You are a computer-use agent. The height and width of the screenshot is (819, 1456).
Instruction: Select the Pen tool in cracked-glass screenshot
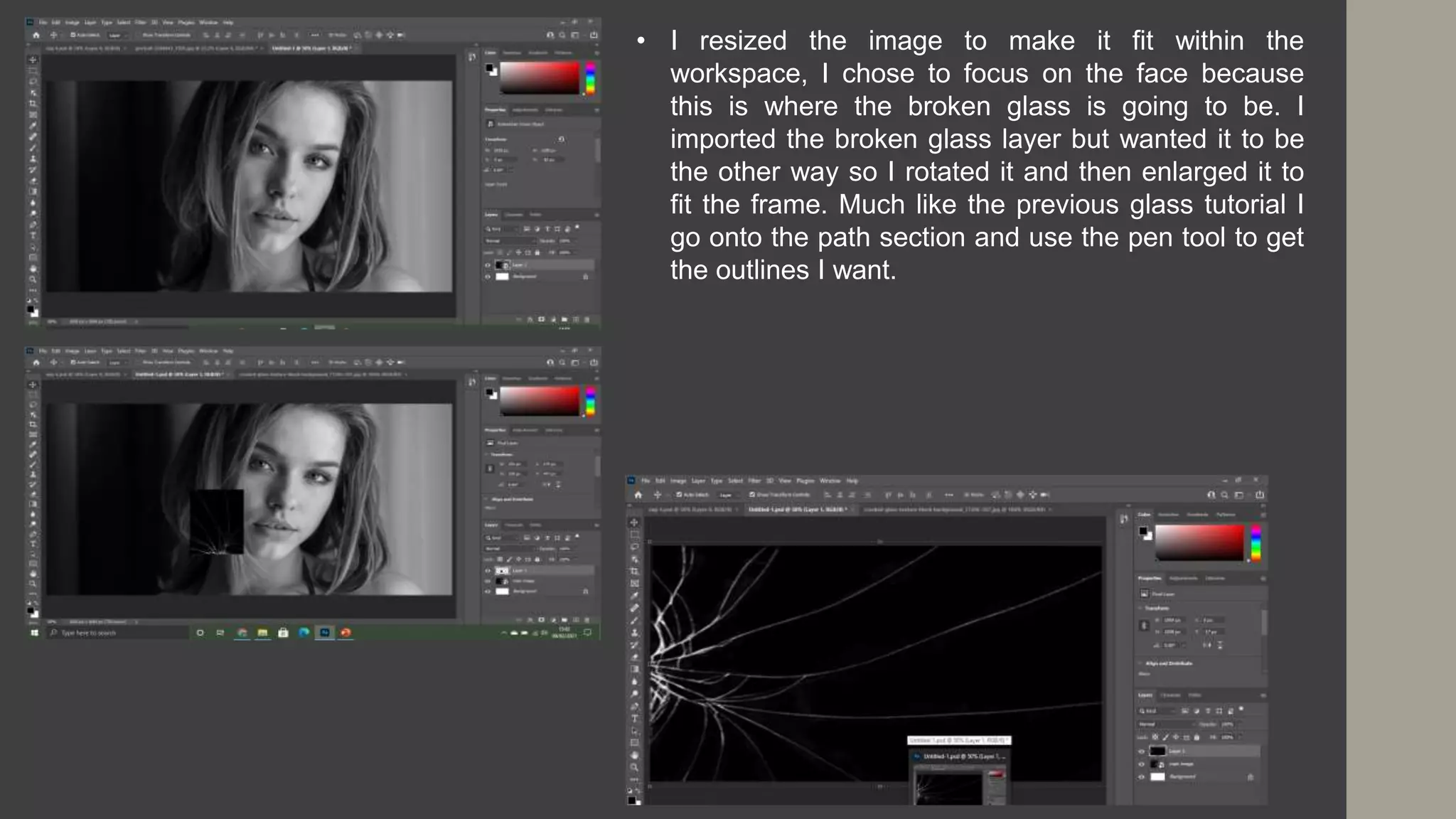[634, 706]
